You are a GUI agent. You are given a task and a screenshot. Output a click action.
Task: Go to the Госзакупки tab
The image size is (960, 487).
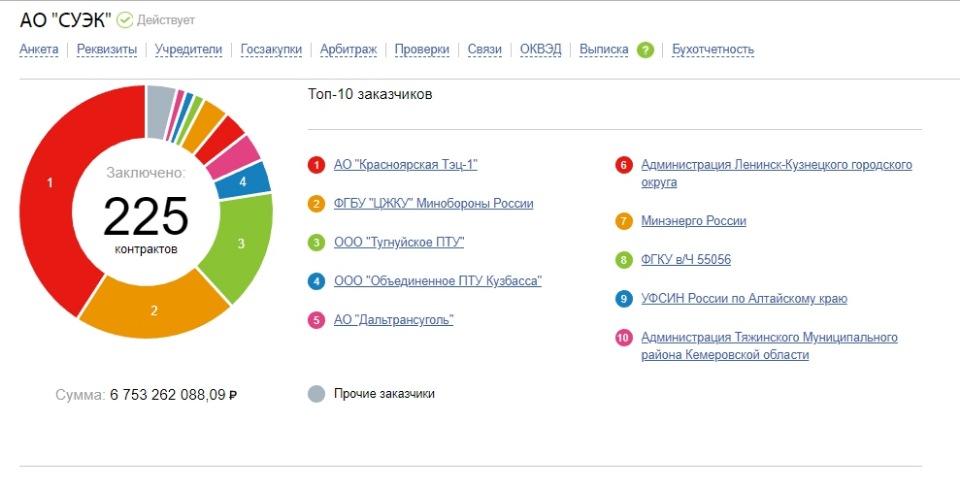pyautogui.click(x=271, y=50)
